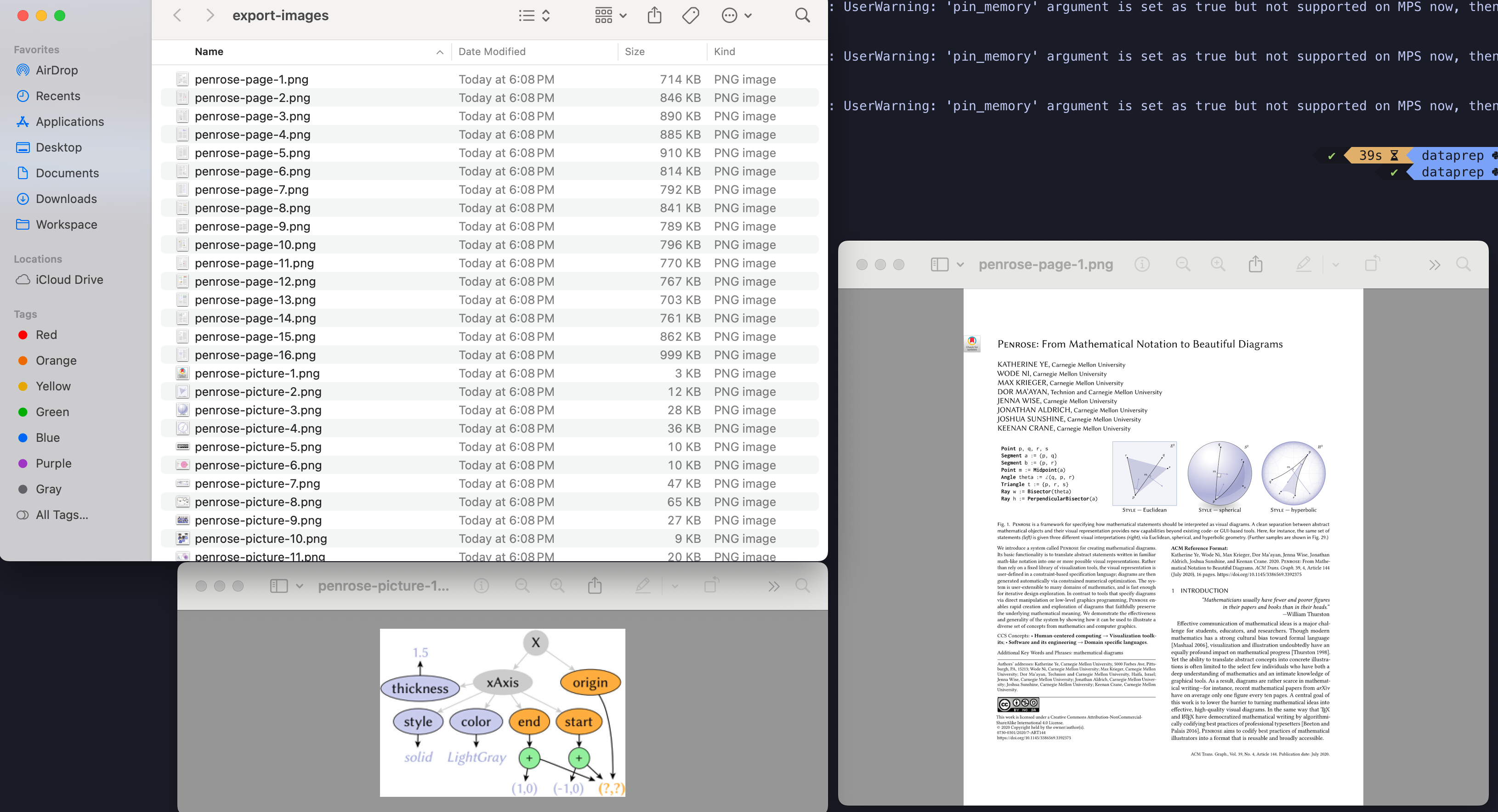Open the Downloads folder in the sidebar
1498x812 pixels.
66,199
